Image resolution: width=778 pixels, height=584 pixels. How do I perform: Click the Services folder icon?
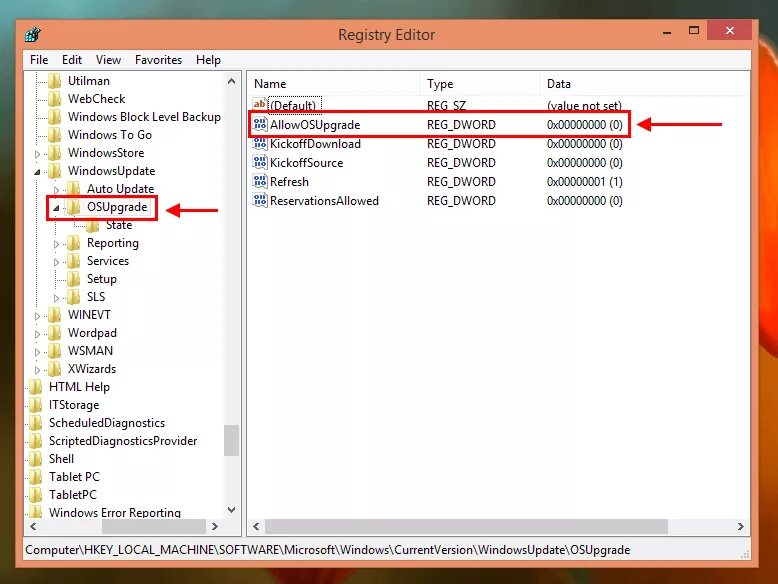click(74, 260)
